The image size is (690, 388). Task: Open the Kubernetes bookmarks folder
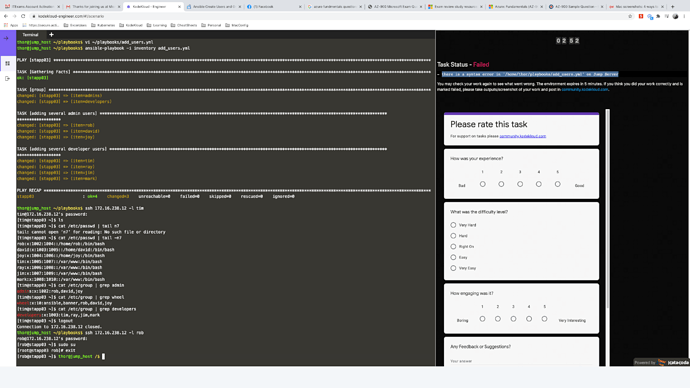click(x=103, y=26)
